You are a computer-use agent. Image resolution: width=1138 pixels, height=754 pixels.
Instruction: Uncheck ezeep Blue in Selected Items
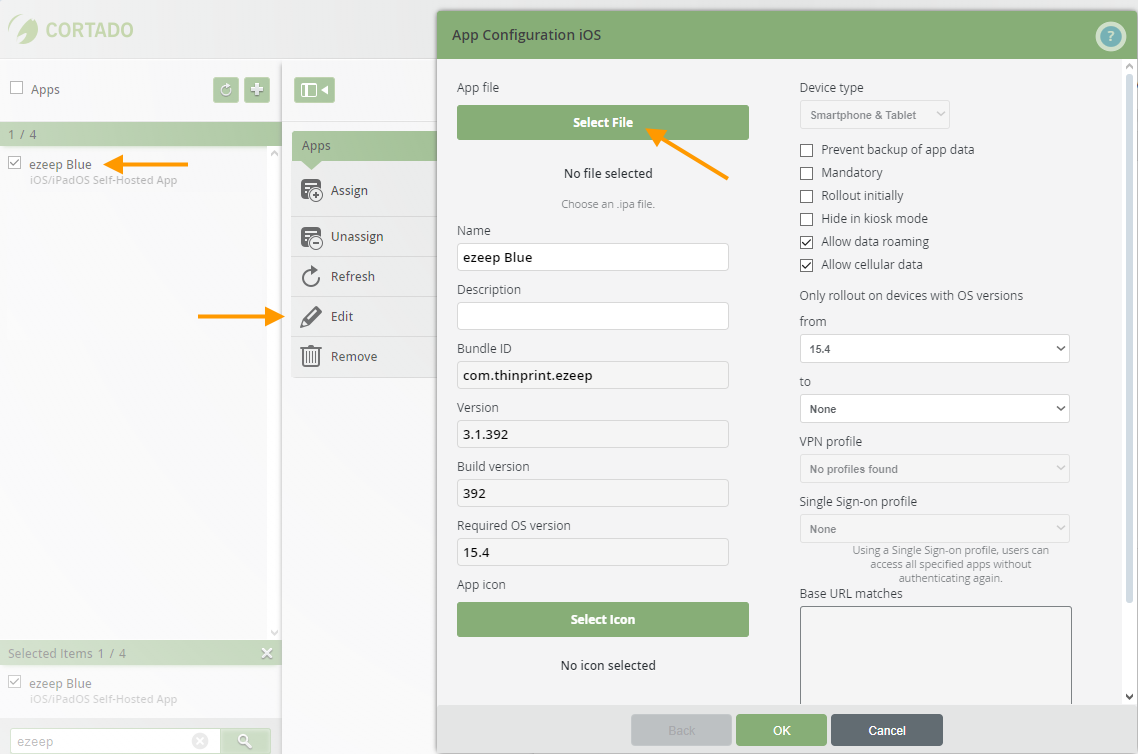[15, 681]
